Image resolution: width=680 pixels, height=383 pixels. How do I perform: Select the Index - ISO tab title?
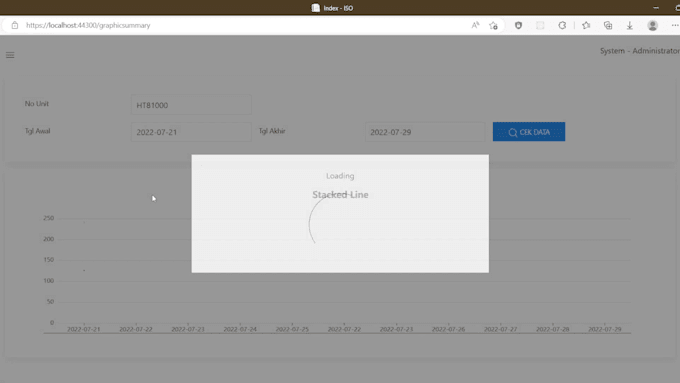click(338, 8)
